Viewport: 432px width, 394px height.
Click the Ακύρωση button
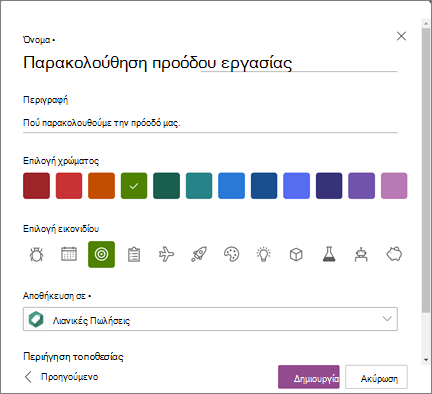click(x=376, y=377)
